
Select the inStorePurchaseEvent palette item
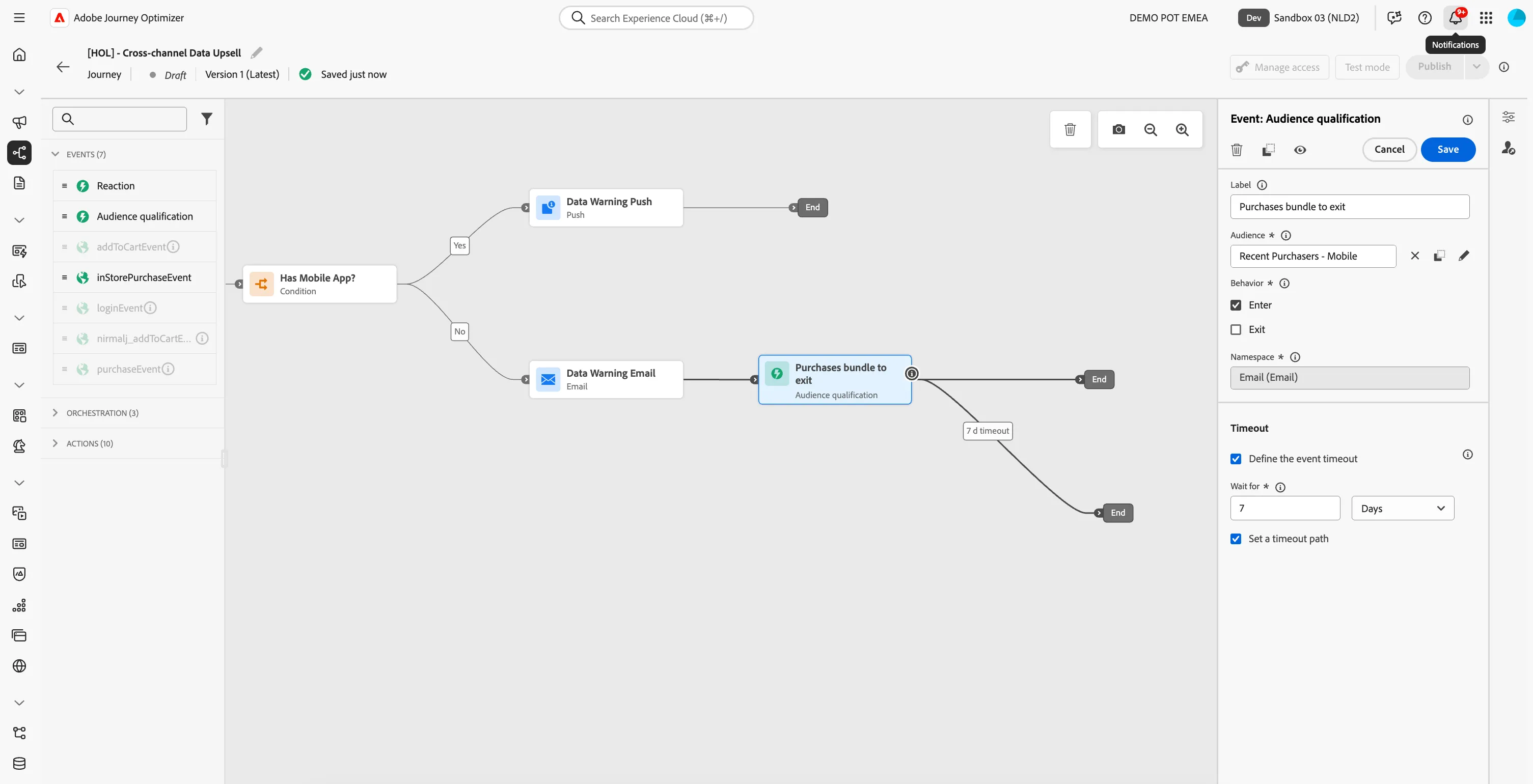(x=134, y=277)
